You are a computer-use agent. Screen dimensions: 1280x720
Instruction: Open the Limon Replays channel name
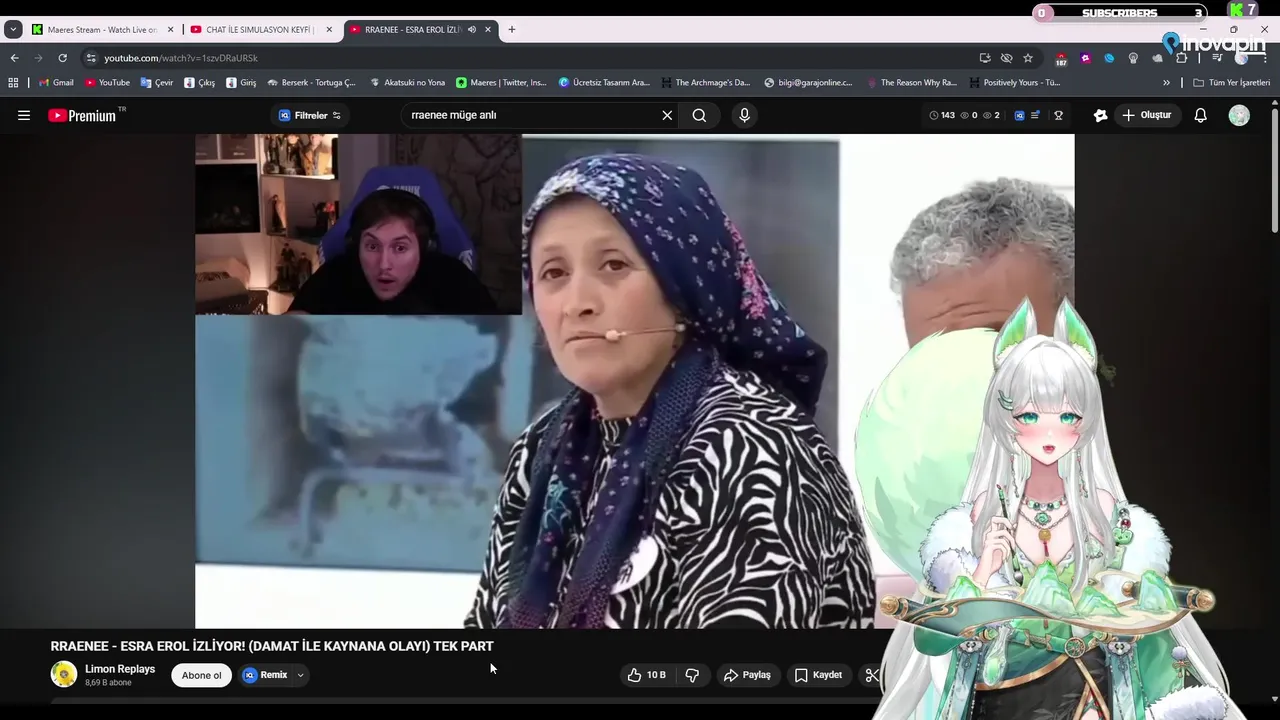click(120, 669)
